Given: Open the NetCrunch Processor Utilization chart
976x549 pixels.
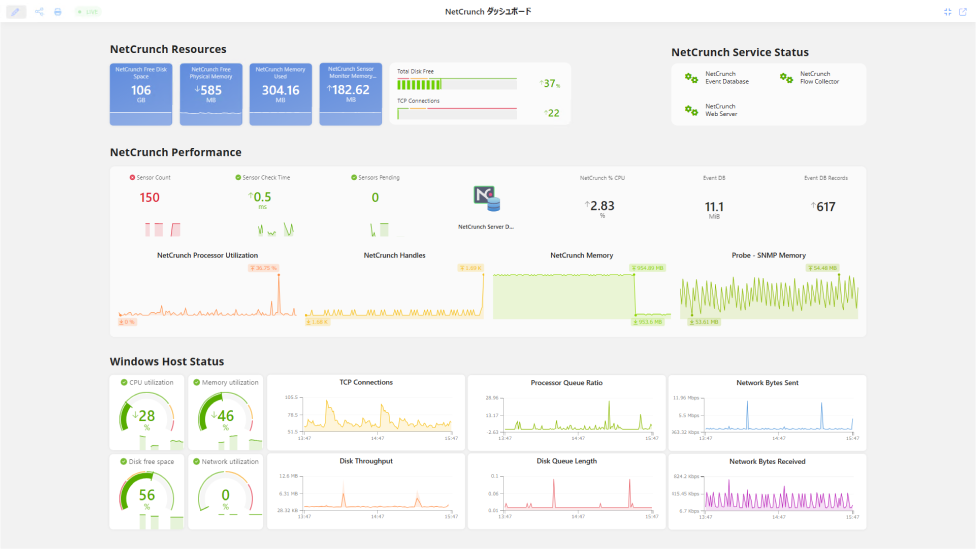Looking at the screenshot, I should [x=207, y=289].
